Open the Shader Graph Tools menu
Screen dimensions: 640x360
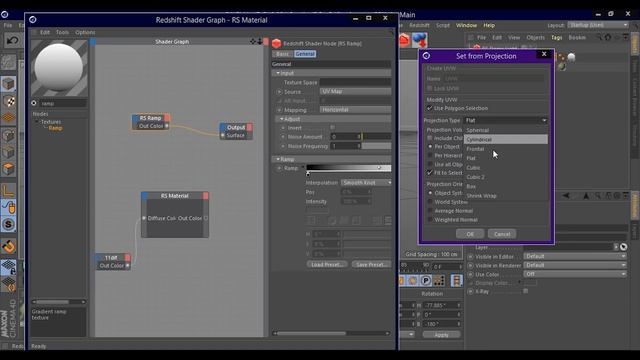coord(62,32)
